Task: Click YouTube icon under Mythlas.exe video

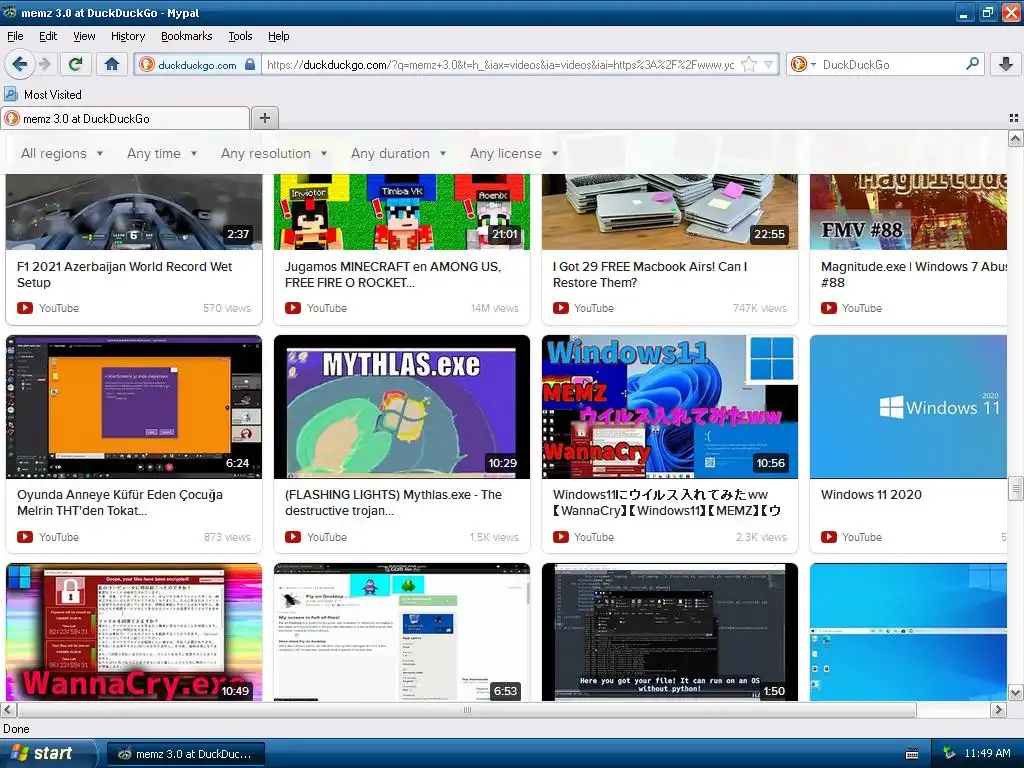Action: 293,537
